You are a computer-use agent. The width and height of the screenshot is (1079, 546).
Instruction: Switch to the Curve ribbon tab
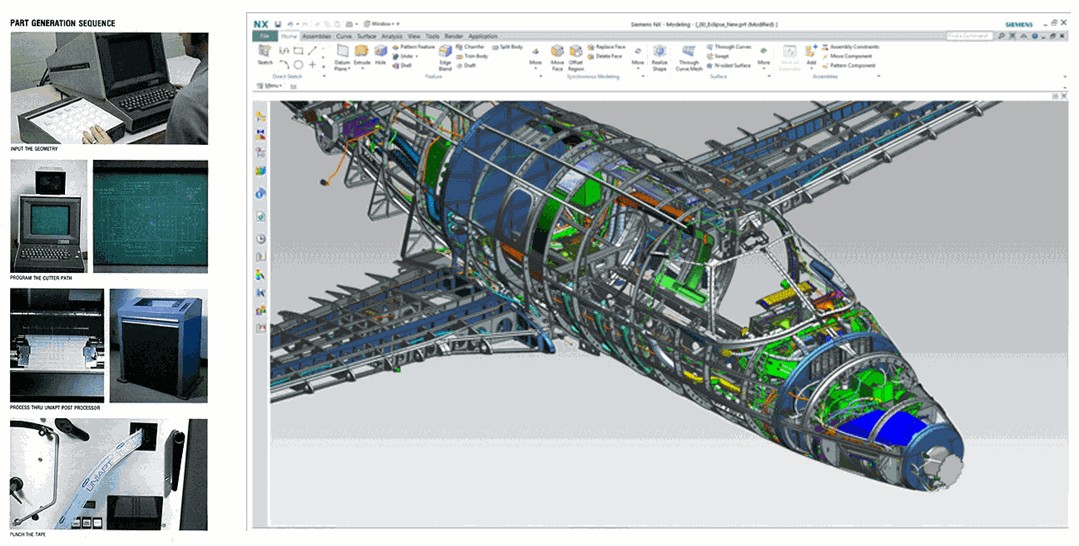pyautogui.click(x=344, y=36)
